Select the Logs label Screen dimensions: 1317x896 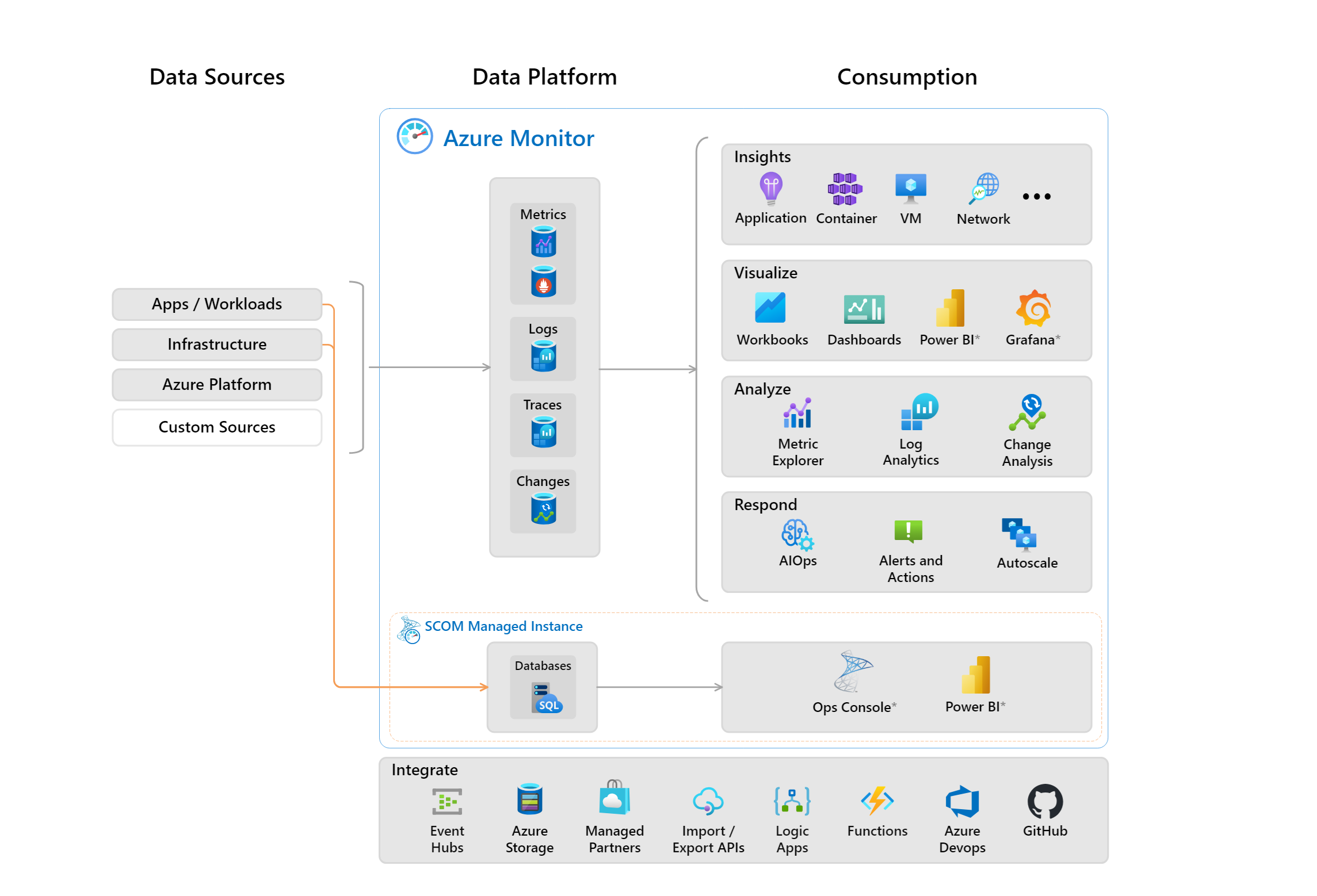coord(543,330)
